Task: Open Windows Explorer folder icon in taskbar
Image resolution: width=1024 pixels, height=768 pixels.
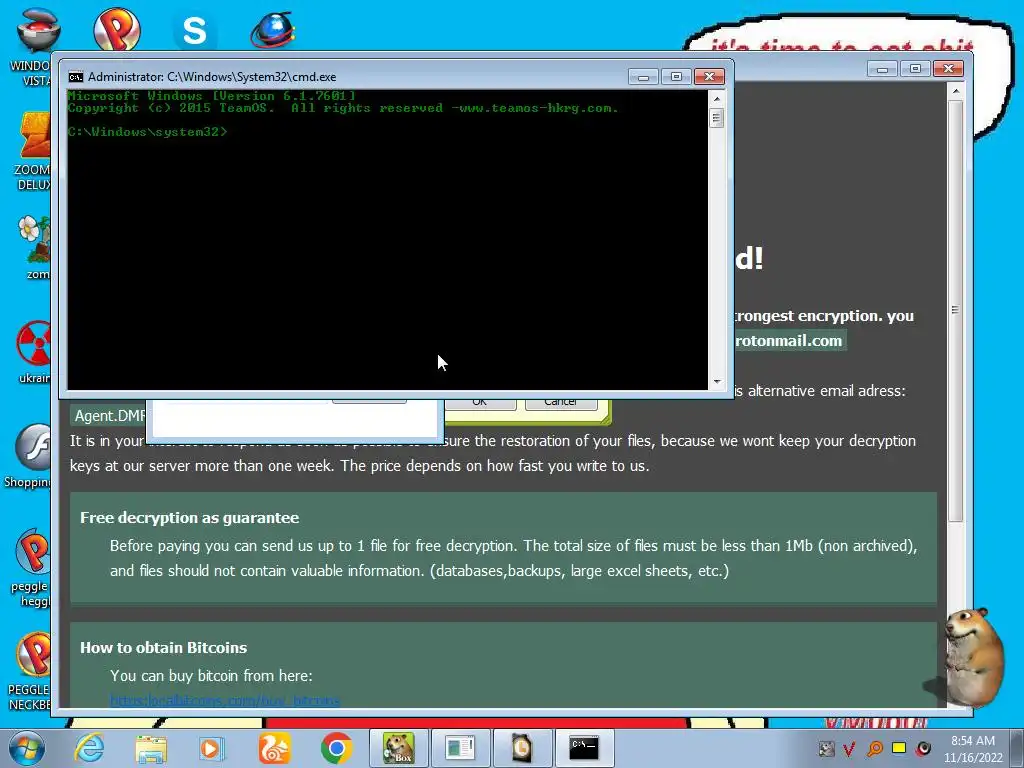Action: (x=151, y=748)
